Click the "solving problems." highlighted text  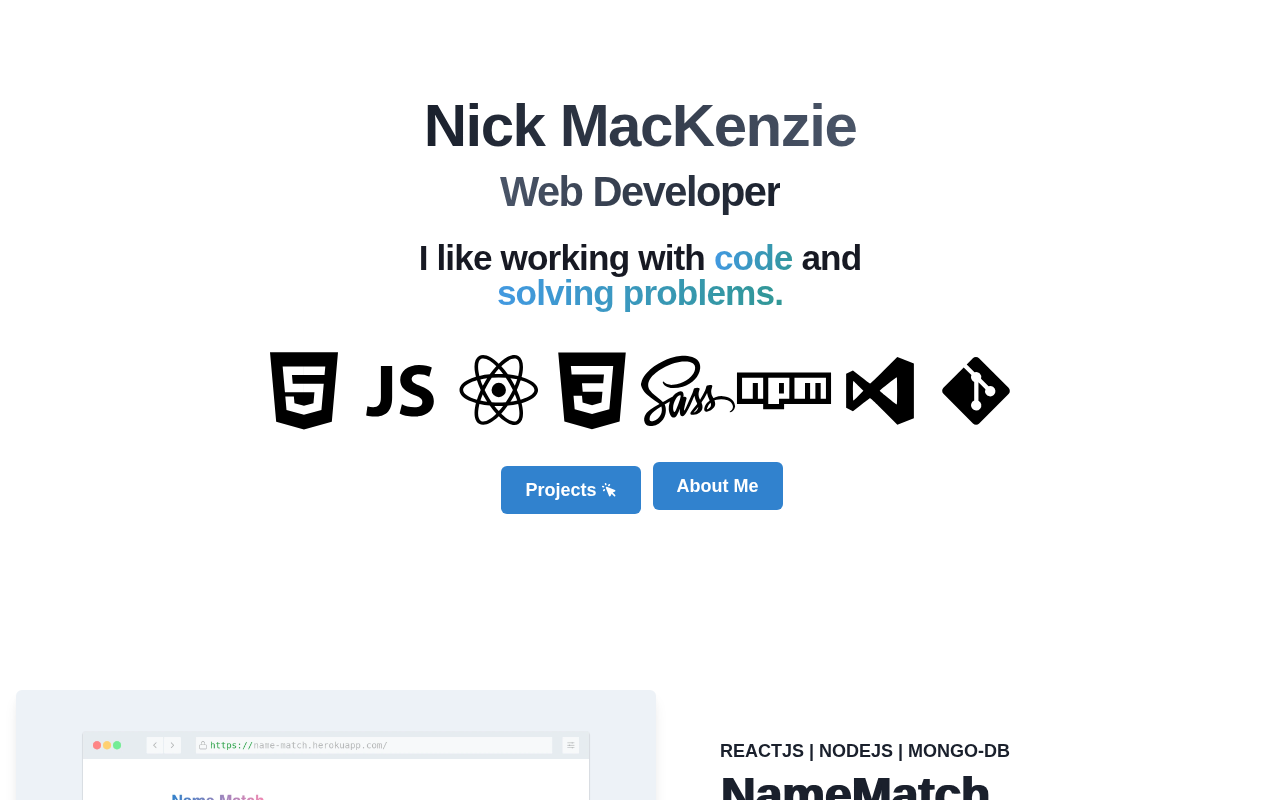640,293
